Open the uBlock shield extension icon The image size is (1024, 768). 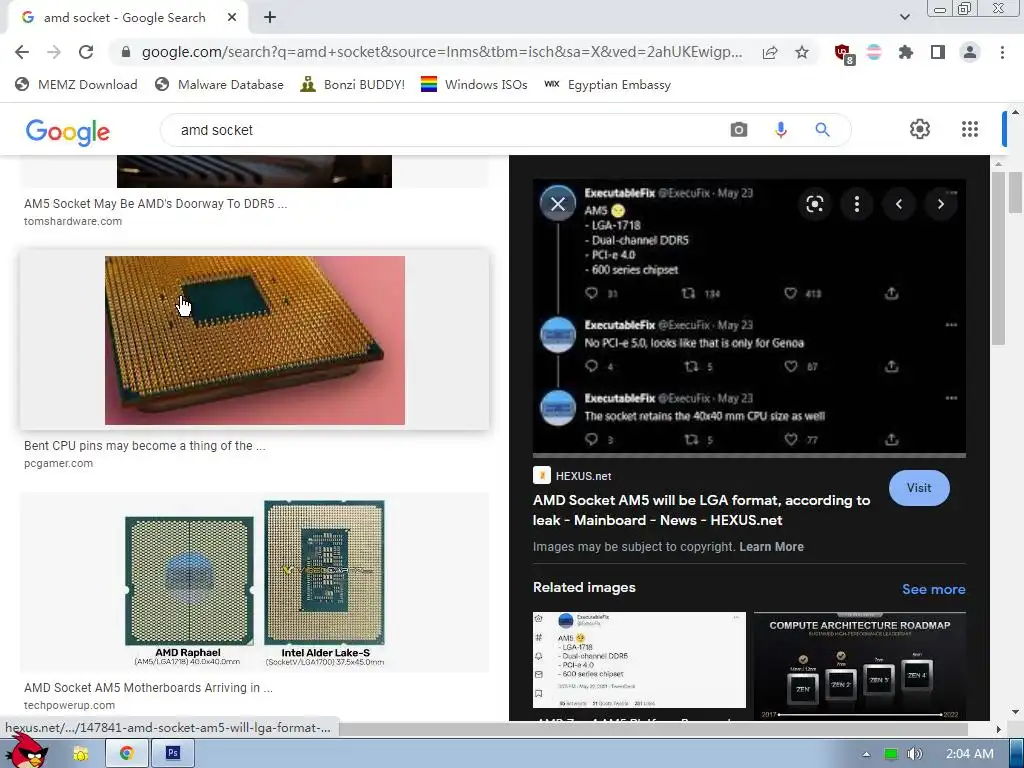pyautogui.click(x=843, y=54)
